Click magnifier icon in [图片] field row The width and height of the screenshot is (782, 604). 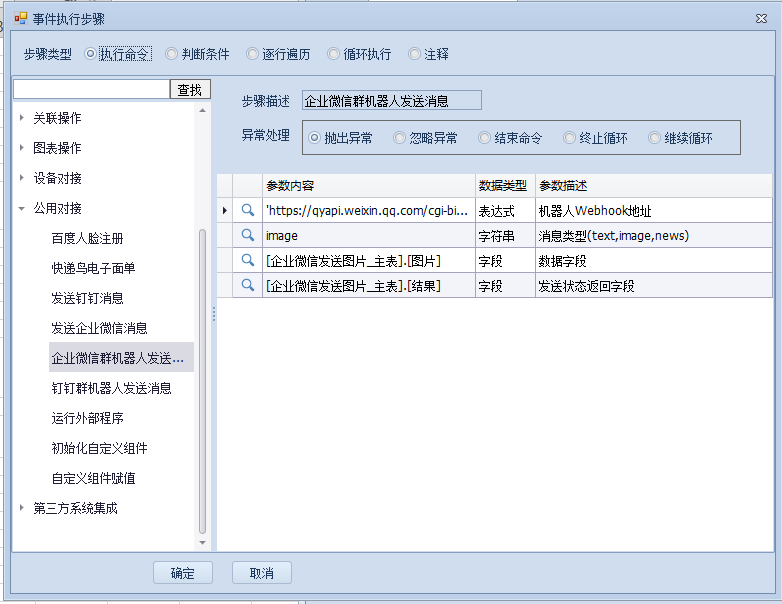pos(247,261)
